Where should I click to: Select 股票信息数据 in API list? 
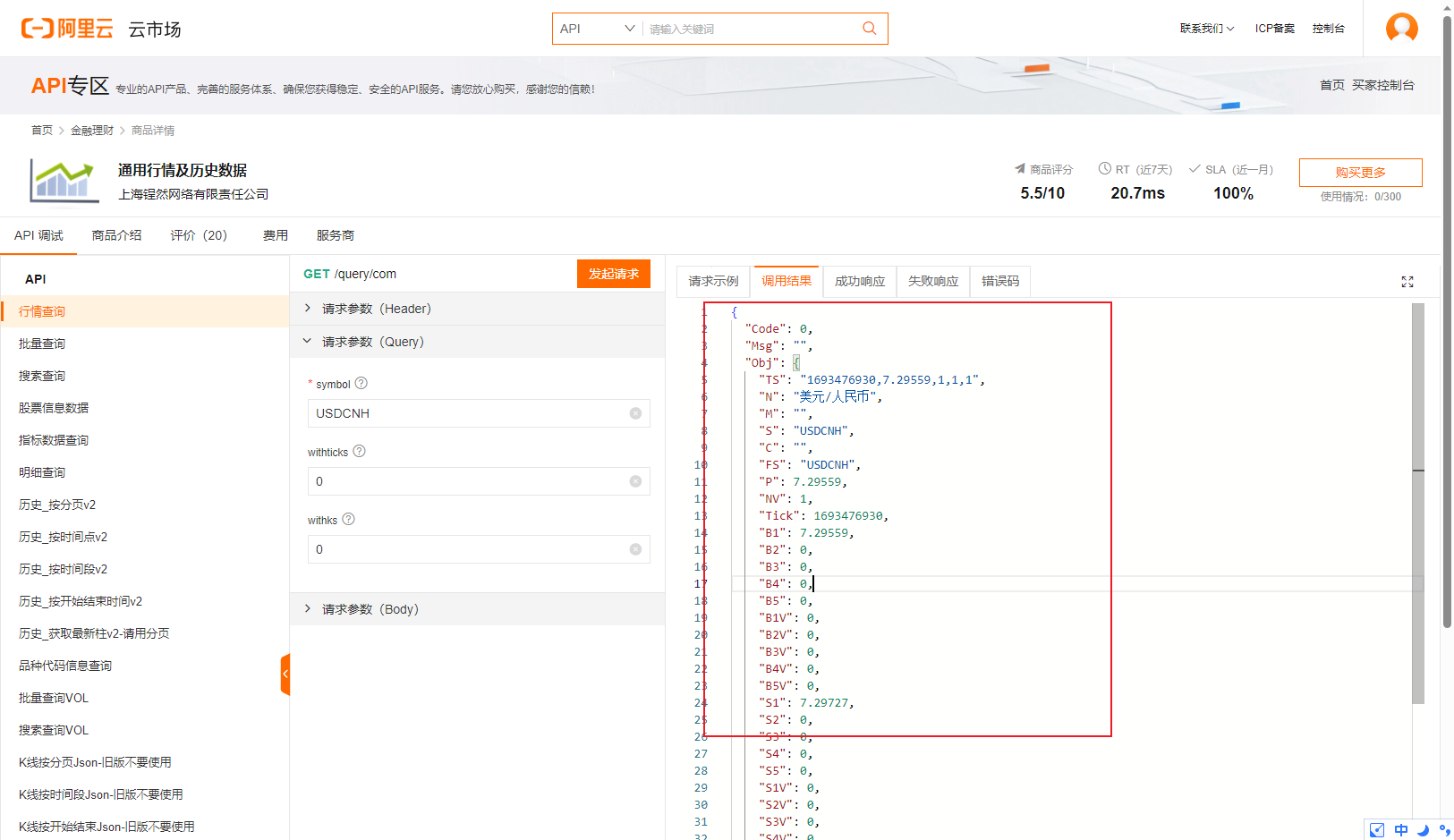144,408
